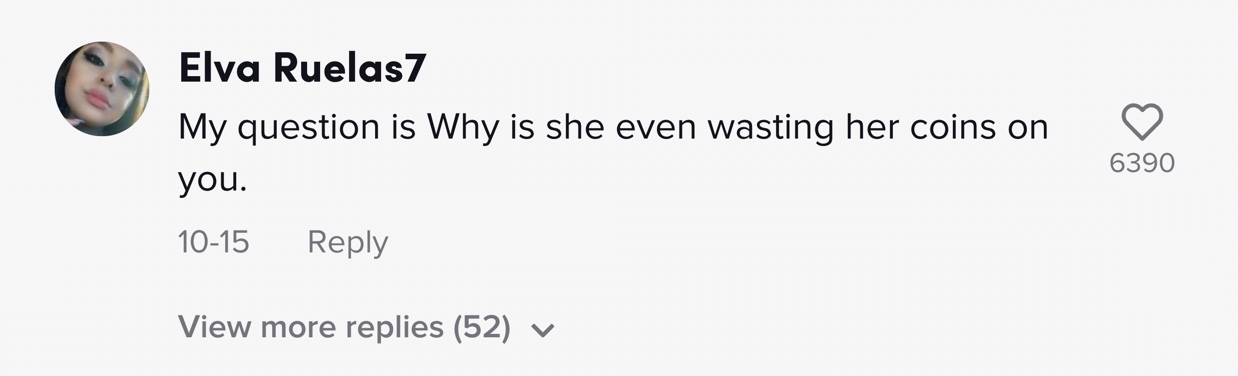Heart the "wasting her coins" comment
Screen dimensions: 1238x376
pos(1141,122)
